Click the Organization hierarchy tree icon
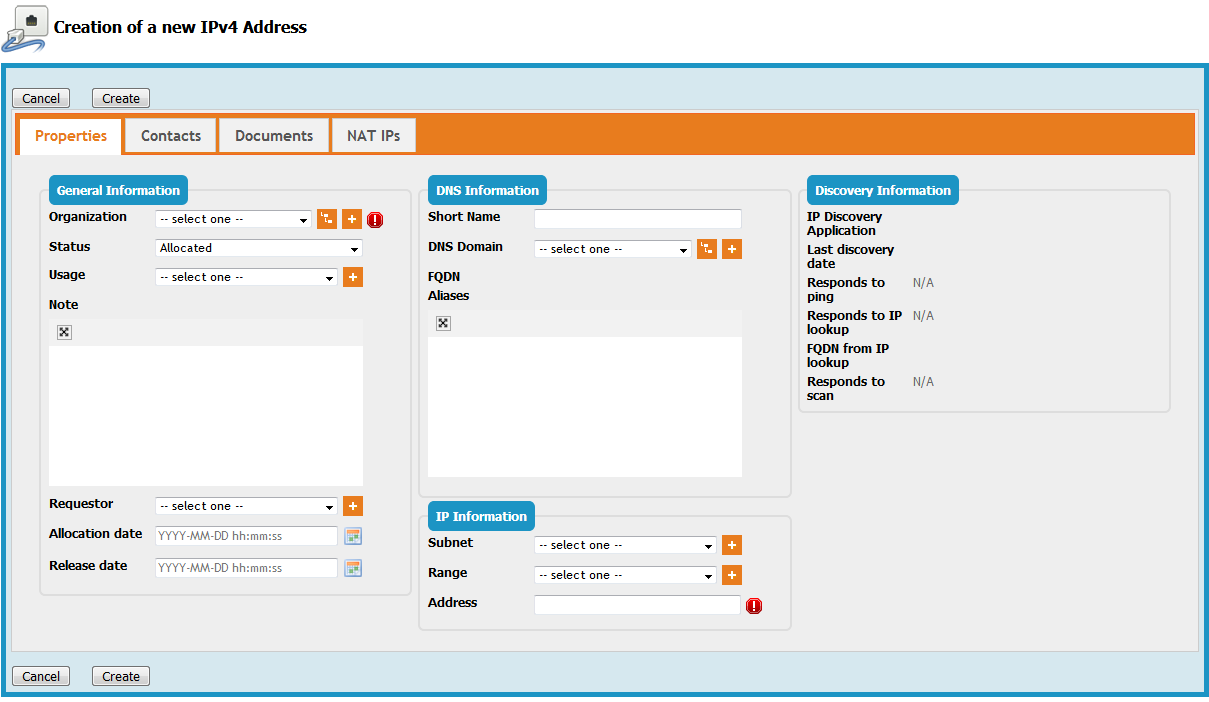 pos(327,219)
